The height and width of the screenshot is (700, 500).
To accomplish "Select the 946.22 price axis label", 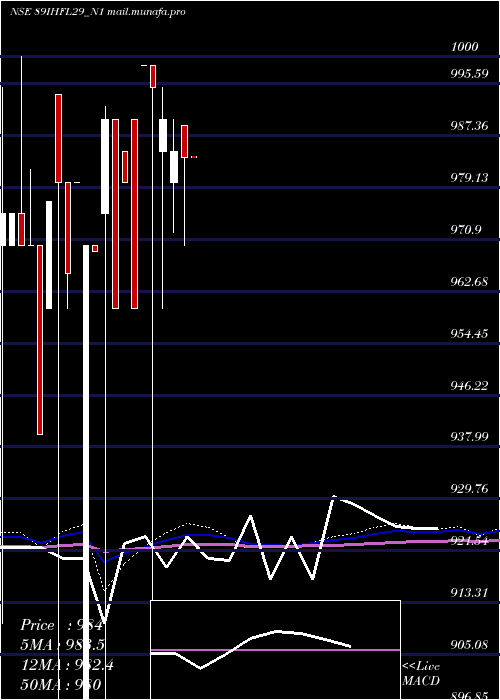I will [469, 385].
